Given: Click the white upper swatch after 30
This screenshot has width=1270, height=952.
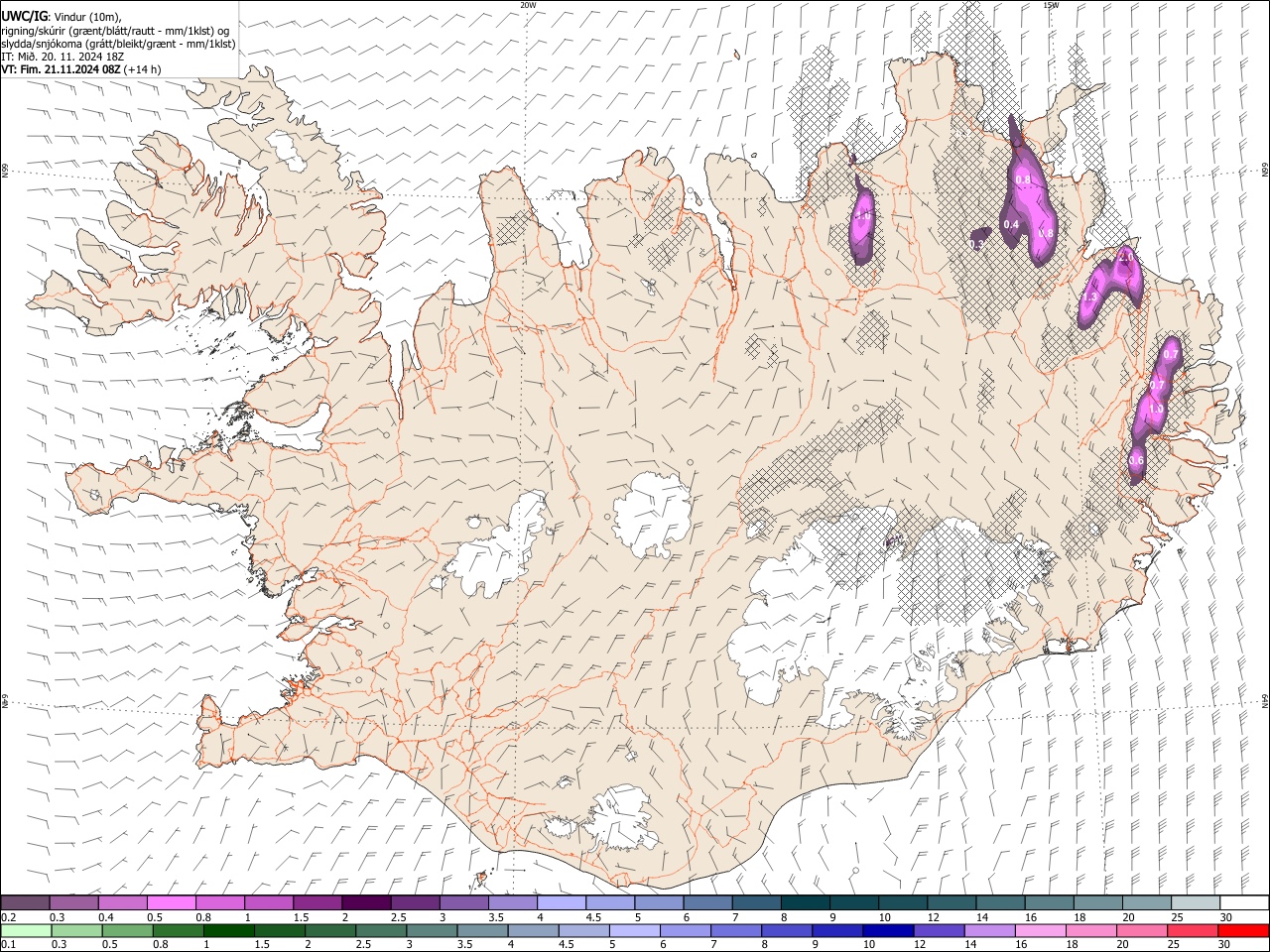Looking at the screenshot, I should pos(1244,902).
